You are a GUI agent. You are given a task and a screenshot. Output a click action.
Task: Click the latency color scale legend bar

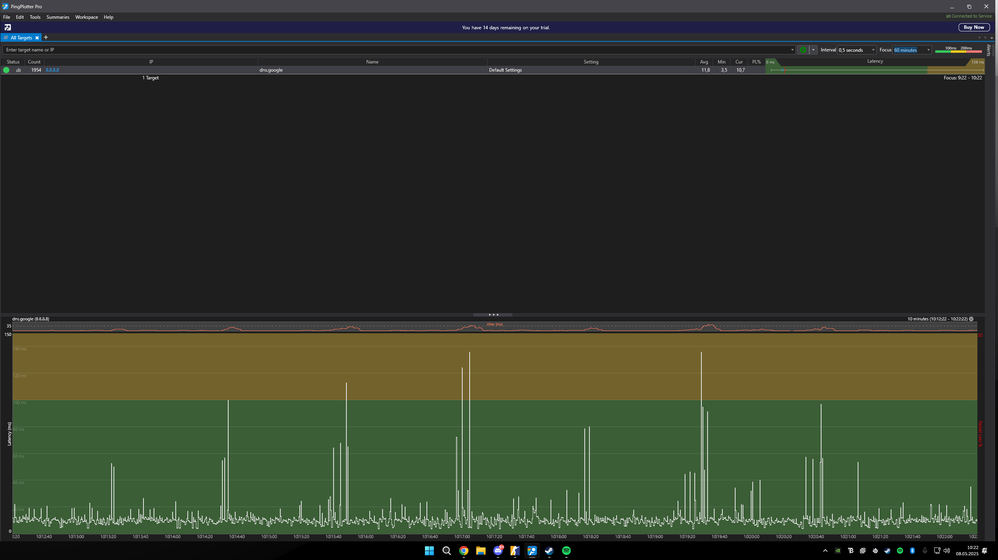[x=958, y=50]
